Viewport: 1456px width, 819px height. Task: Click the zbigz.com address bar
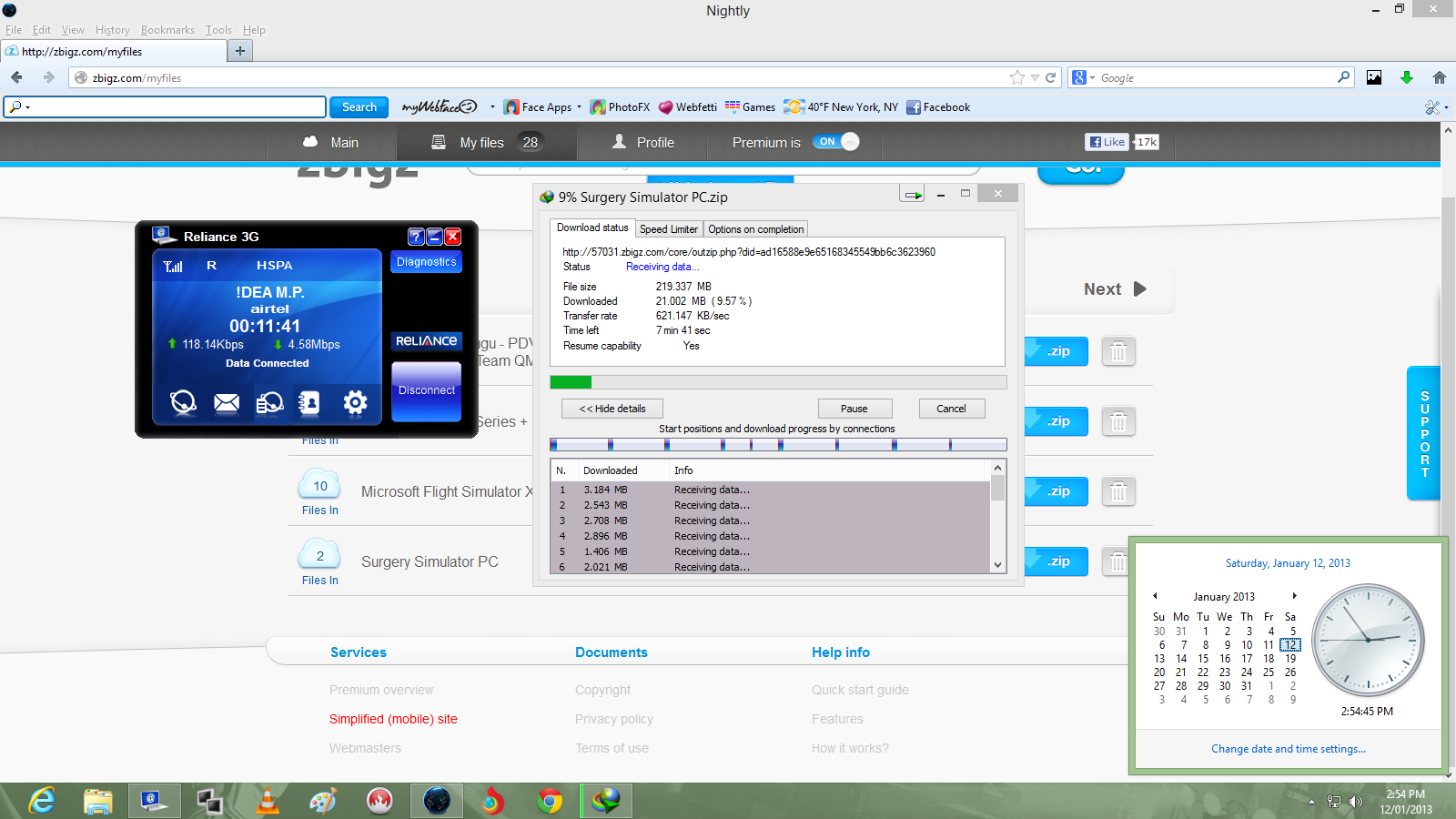546,77
